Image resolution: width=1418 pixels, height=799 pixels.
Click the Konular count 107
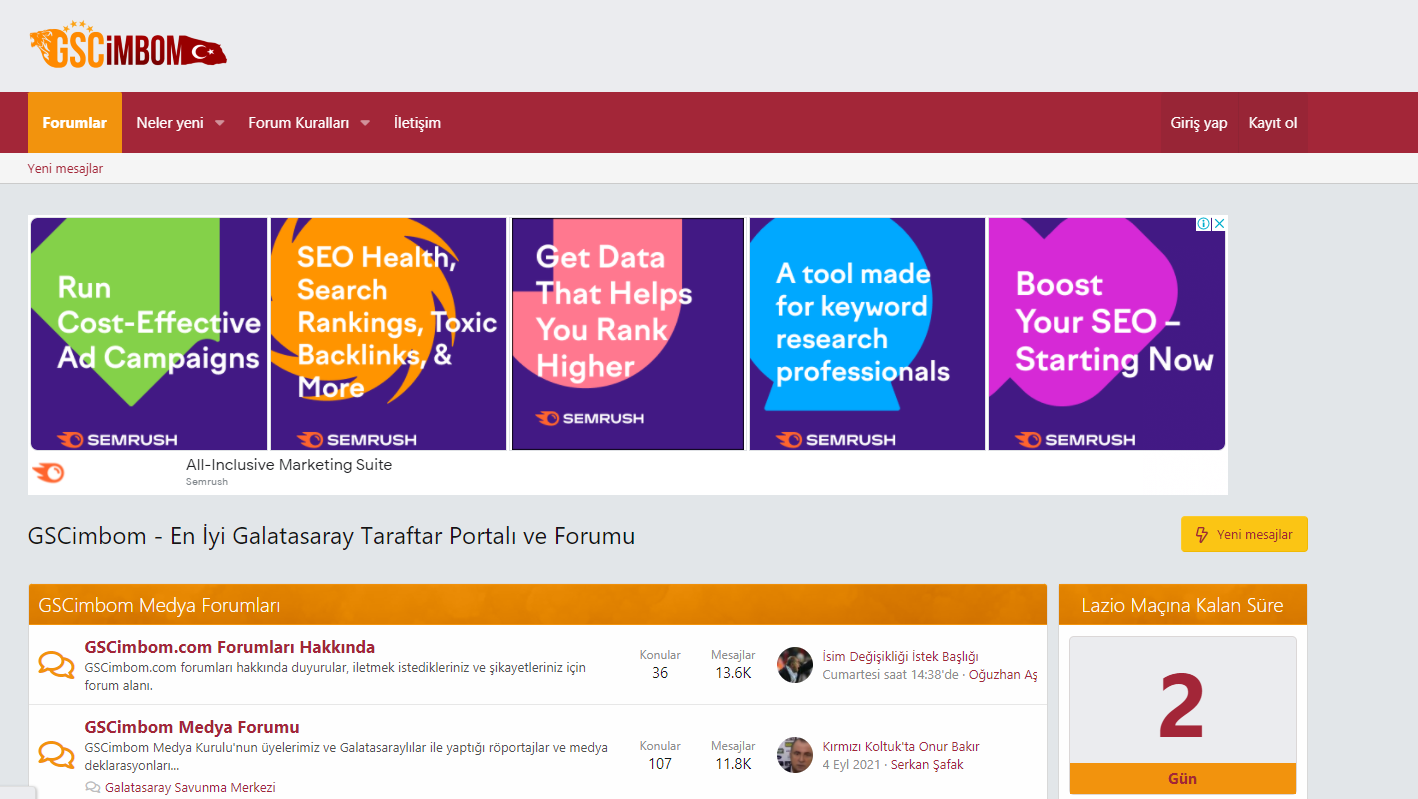coord(660,764)
